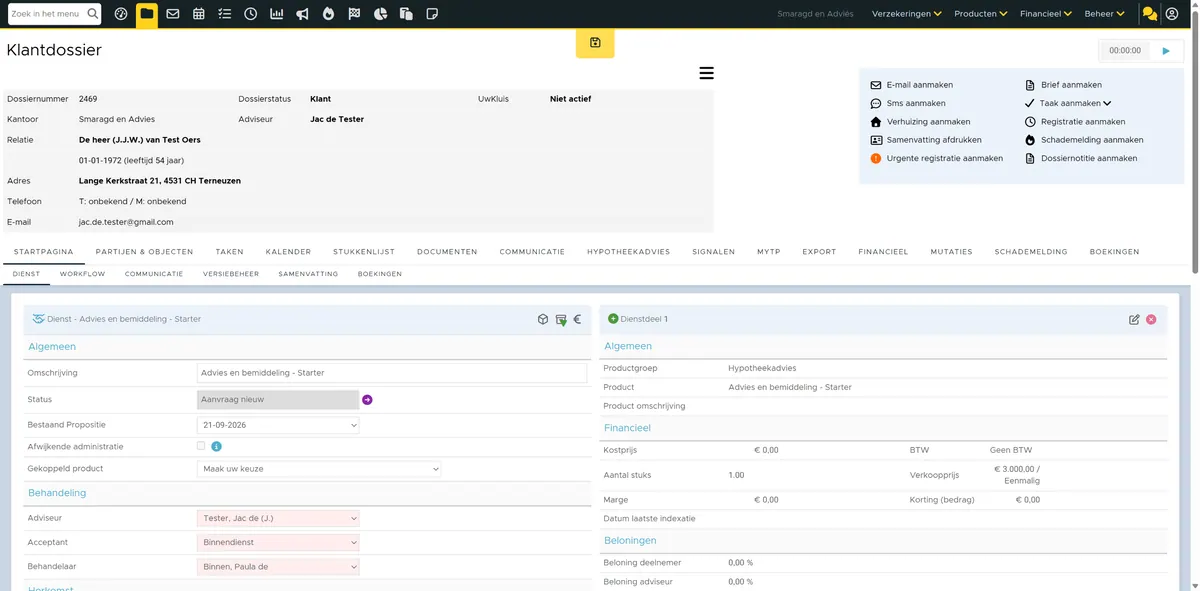The height and width of the screenshot is (591, 1200).
Task: Click the red delete icon for Dienstdeel 1
Action: click(x=1151, y=319)
